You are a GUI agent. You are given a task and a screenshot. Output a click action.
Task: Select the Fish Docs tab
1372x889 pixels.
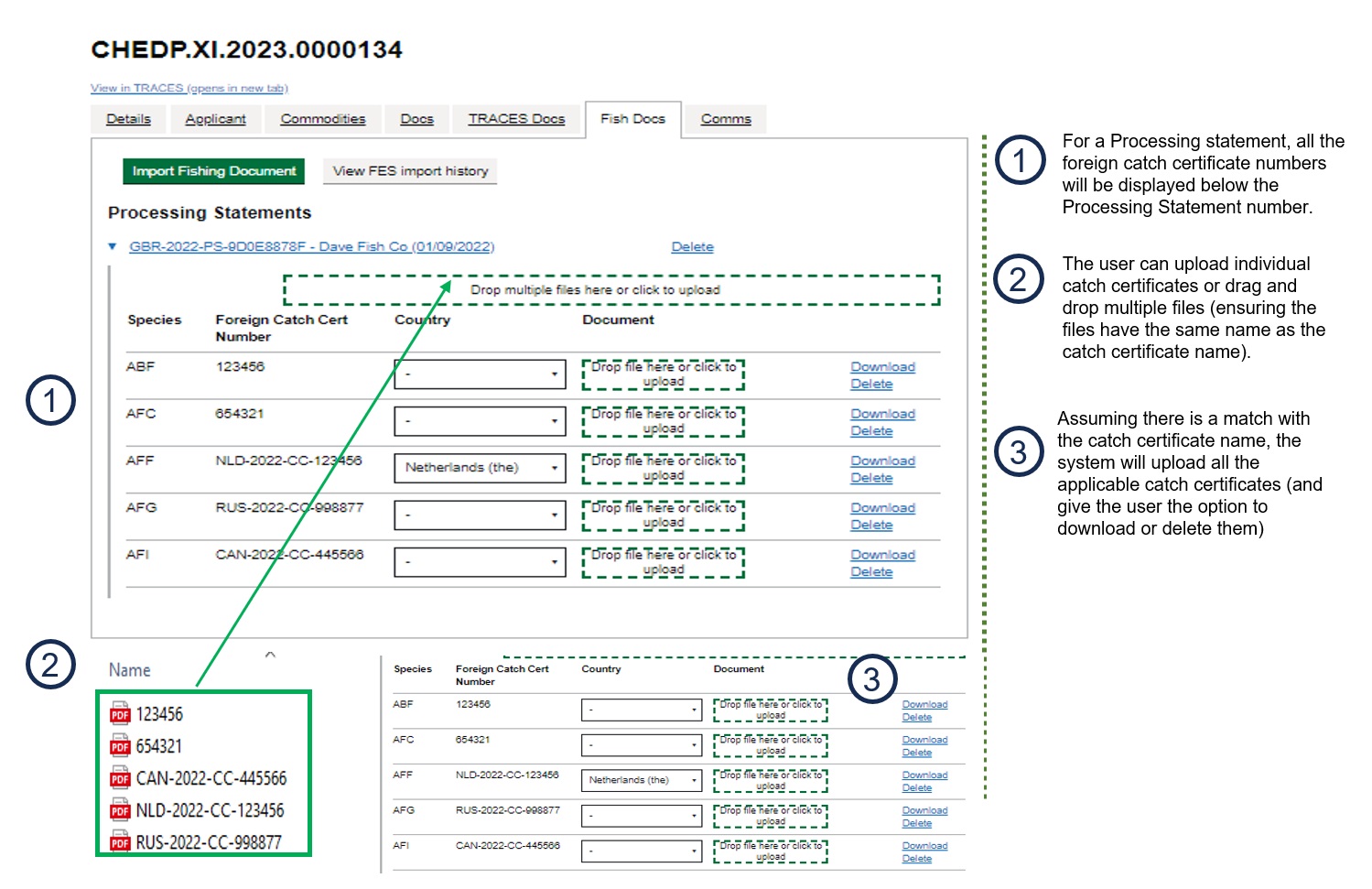[633, 119]
